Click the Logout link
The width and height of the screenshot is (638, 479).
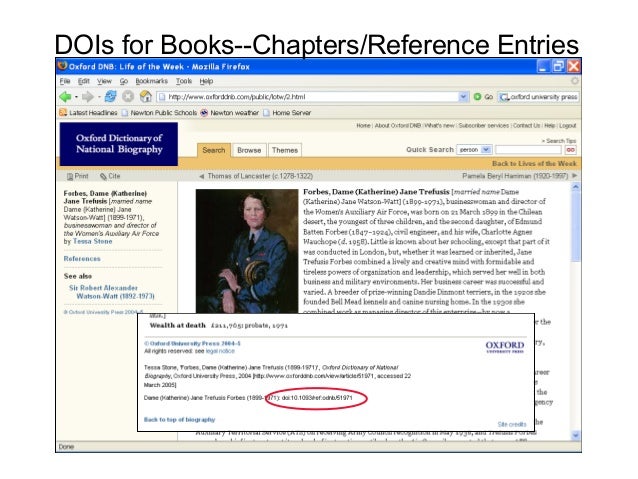pyautogui.click(x=568, y=126)
